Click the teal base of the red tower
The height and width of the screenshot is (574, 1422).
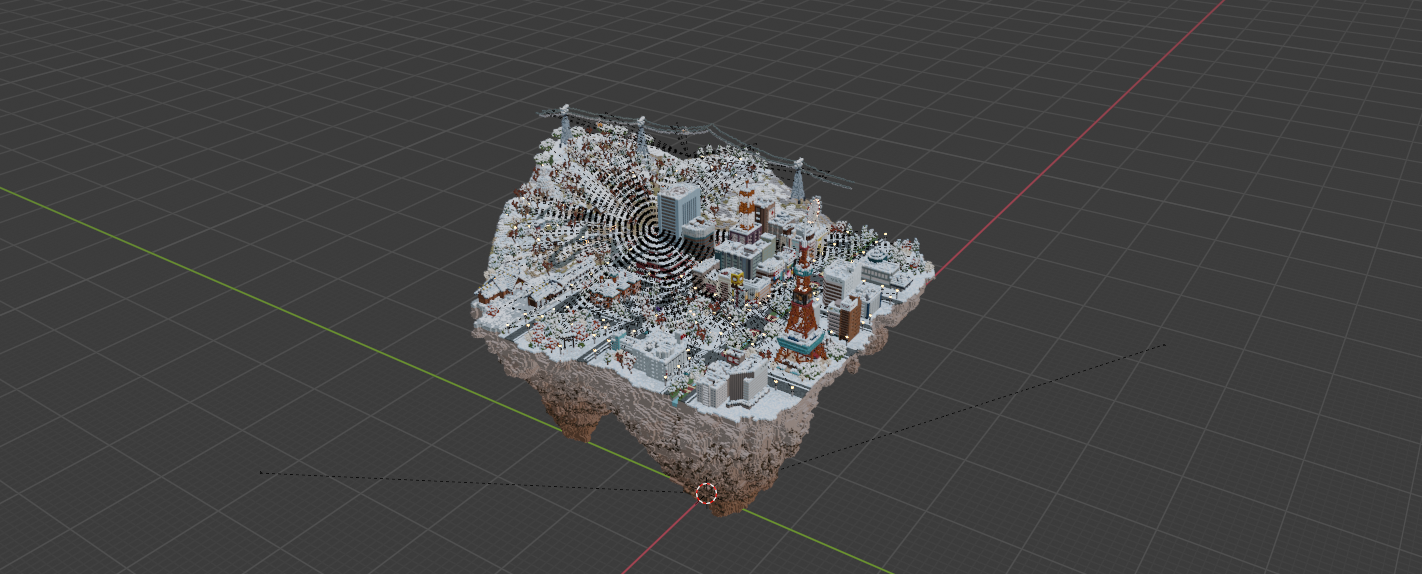[800, 352]
